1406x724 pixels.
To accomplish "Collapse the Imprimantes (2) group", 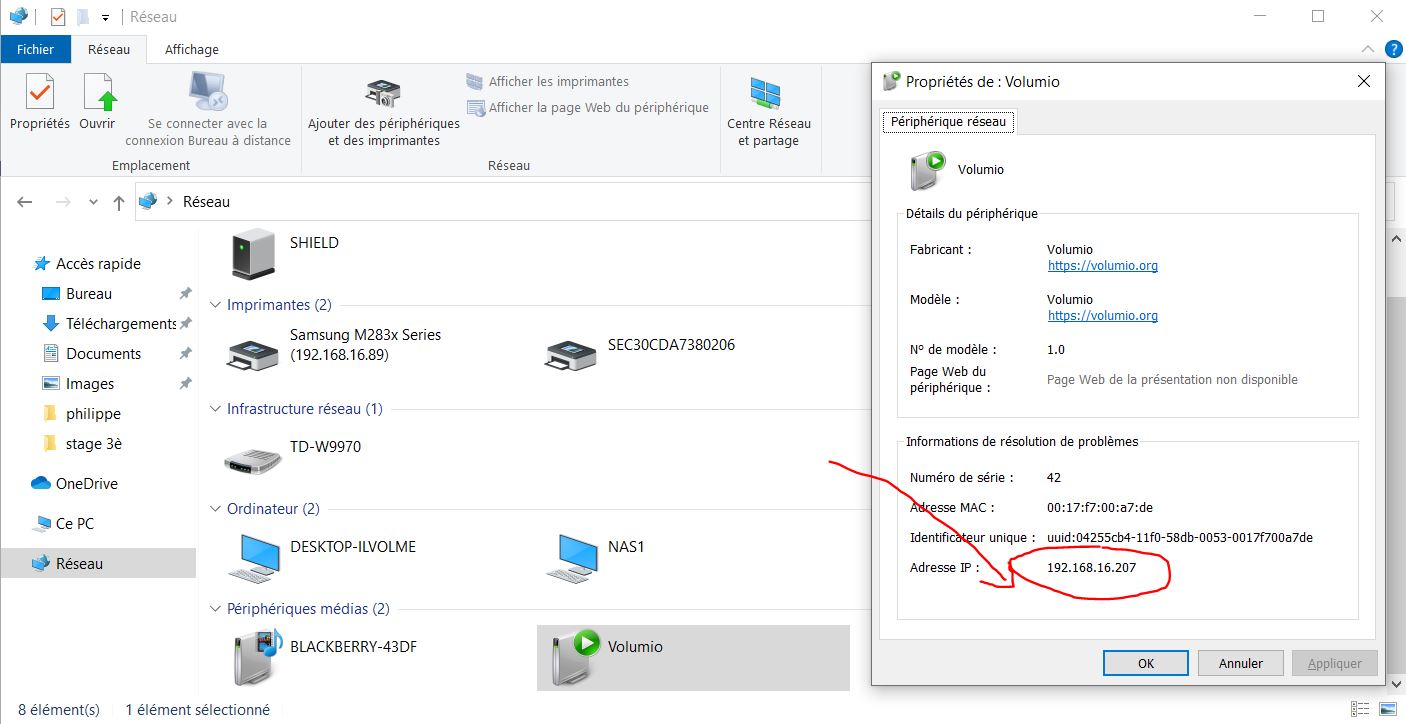I will pyautogui.click(x=215, y=305).
